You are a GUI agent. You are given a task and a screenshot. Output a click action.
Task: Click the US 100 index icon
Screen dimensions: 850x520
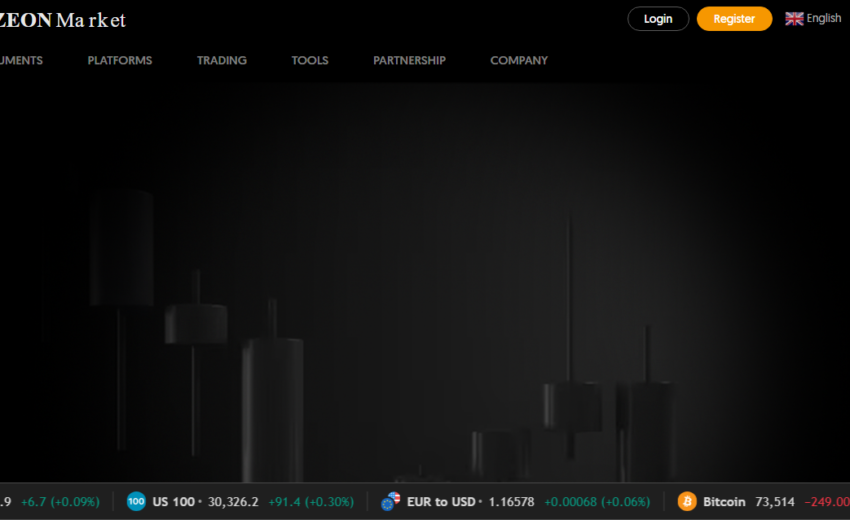click(x=136, y=502)
